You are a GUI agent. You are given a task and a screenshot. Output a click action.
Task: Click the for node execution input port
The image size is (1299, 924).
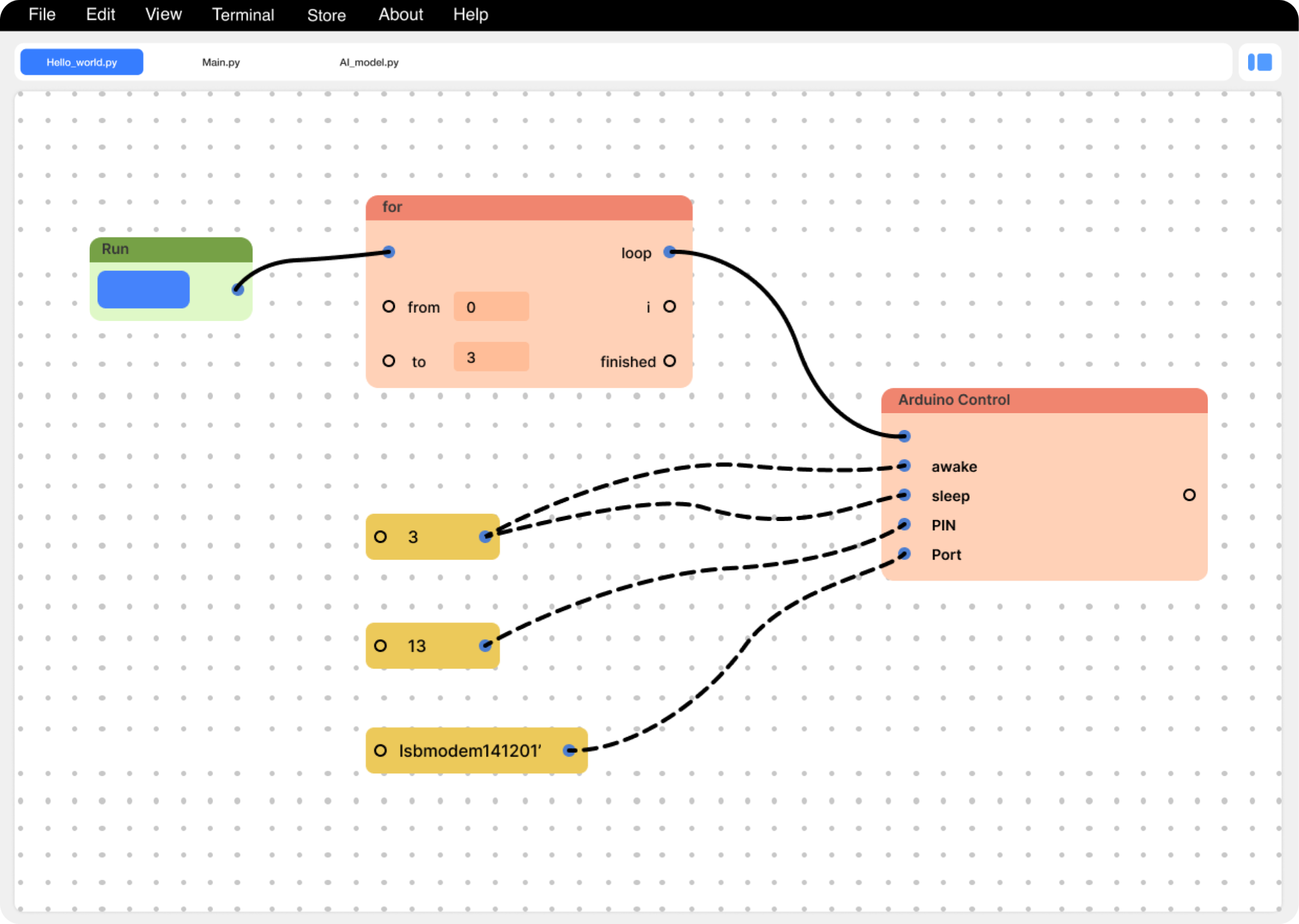click(x=389, y=252)
